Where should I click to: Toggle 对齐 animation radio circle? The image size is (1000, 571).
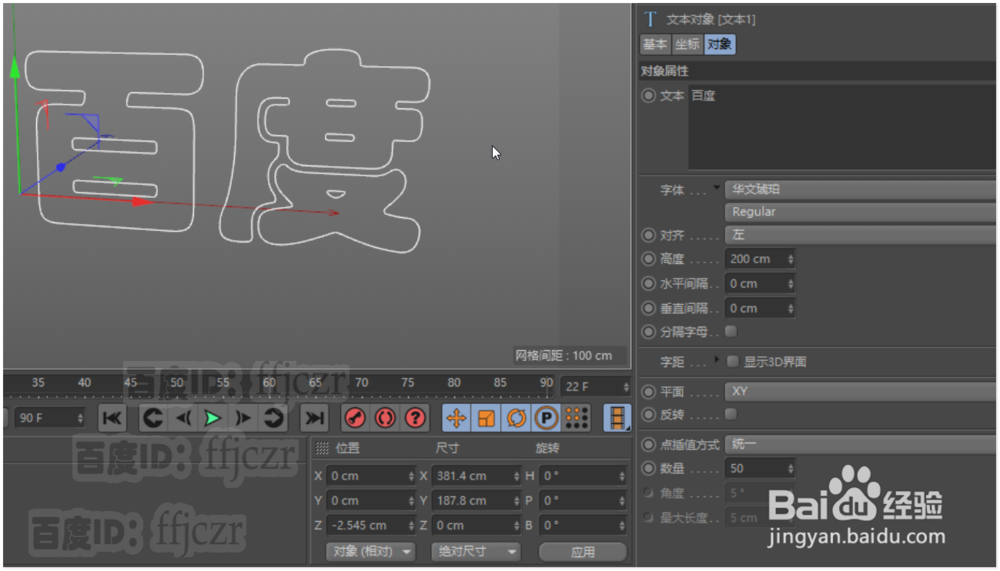click(649, 235)
